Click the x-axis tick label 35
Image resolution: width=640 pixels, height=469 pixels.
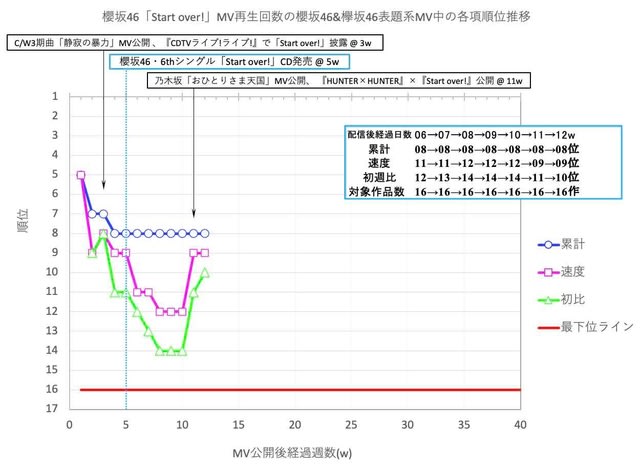tap(464, 425)
